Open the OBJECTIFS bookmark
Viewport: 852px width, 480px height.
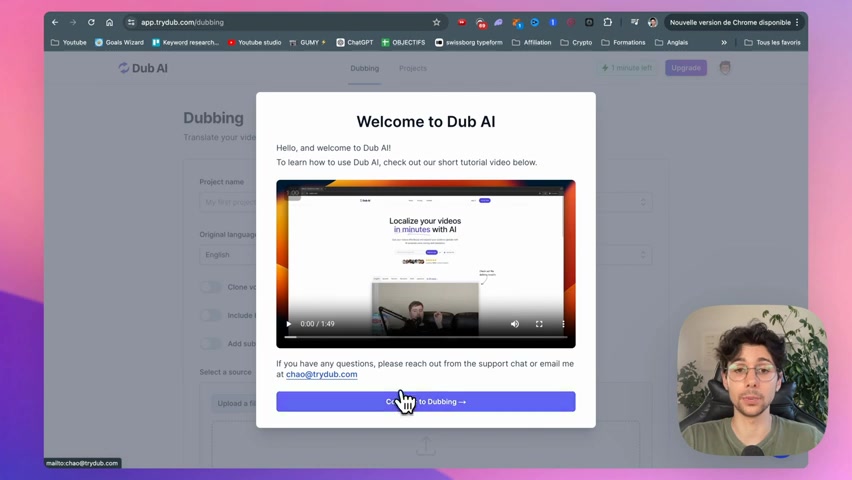pos(403,42)
